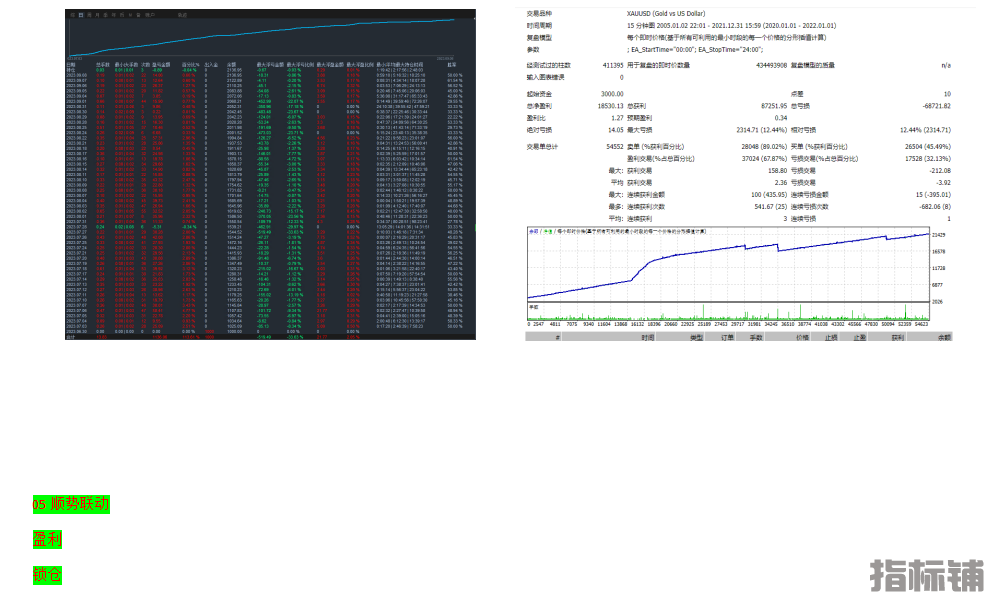
Task: Click the modelling quality value 'n/a'
Action: (946, 66)
